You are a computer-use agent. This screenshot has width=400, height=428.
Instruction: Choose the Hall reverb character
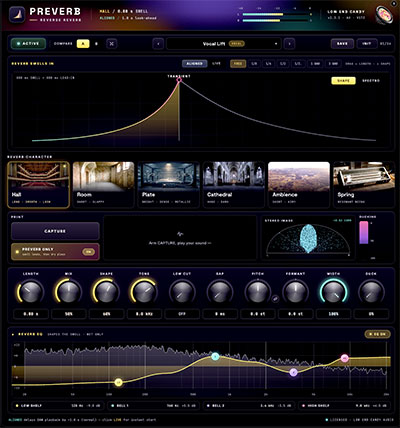(38, 185)
